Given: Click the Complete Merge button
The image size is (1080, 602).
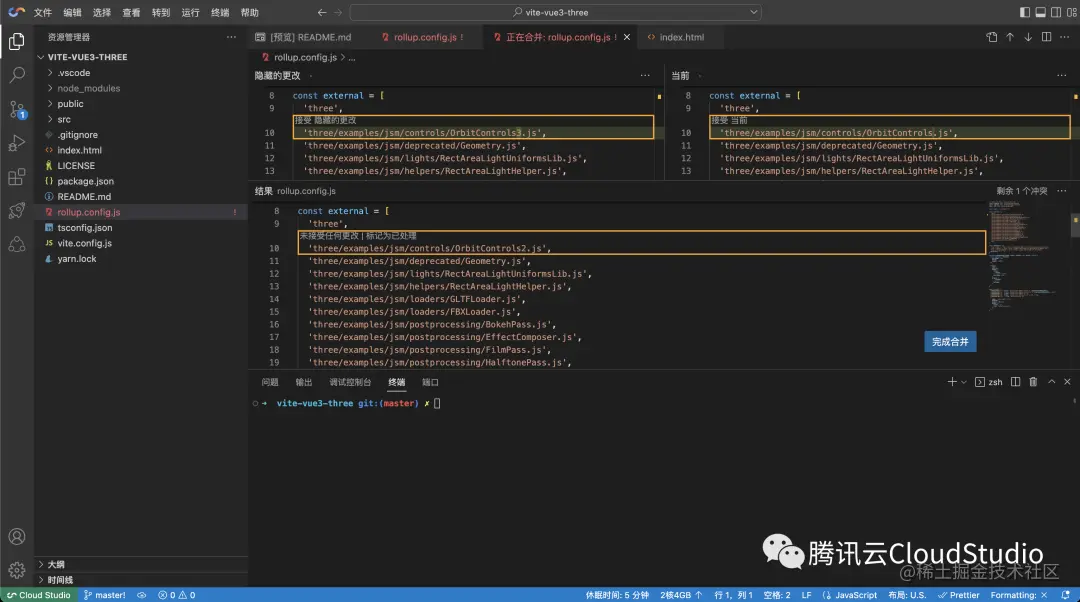Looking at the screenshot, I should pyautogui.click(x=950, y=342).
